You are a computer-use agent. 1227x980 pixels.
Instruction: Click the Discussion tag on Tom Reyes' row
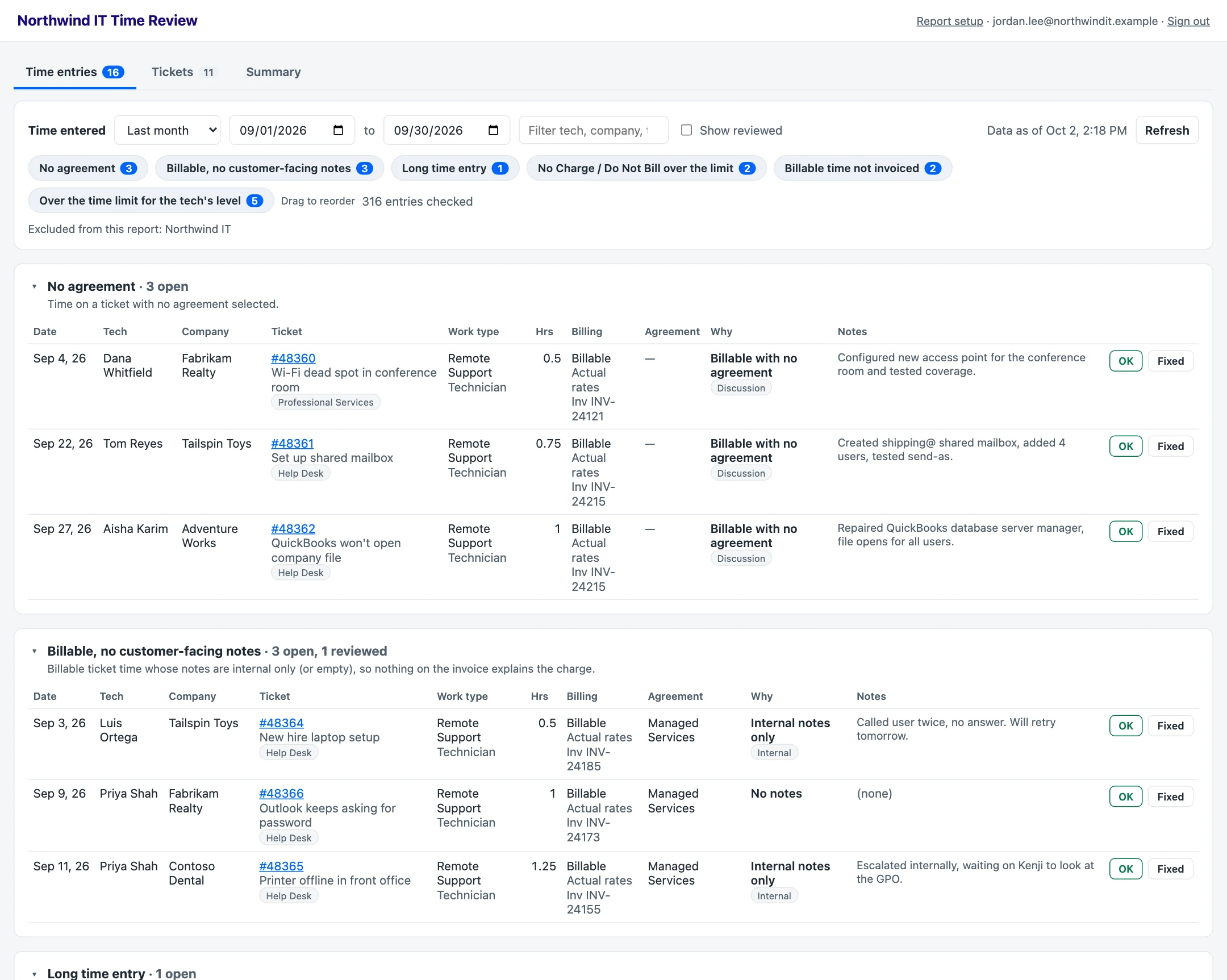coord(740,473)
